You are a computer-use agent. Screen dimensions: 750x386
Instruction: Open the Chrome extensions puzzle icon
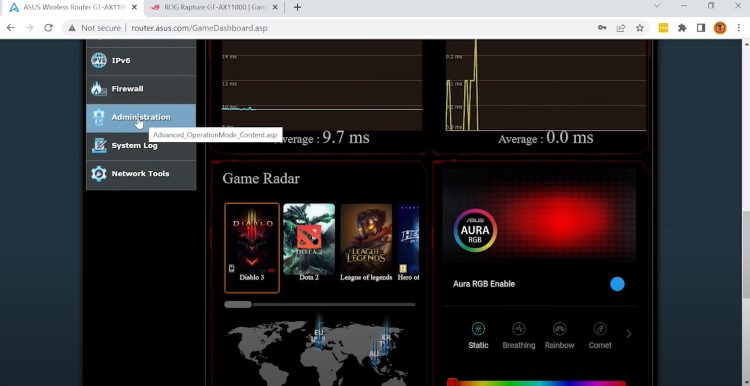682,28
